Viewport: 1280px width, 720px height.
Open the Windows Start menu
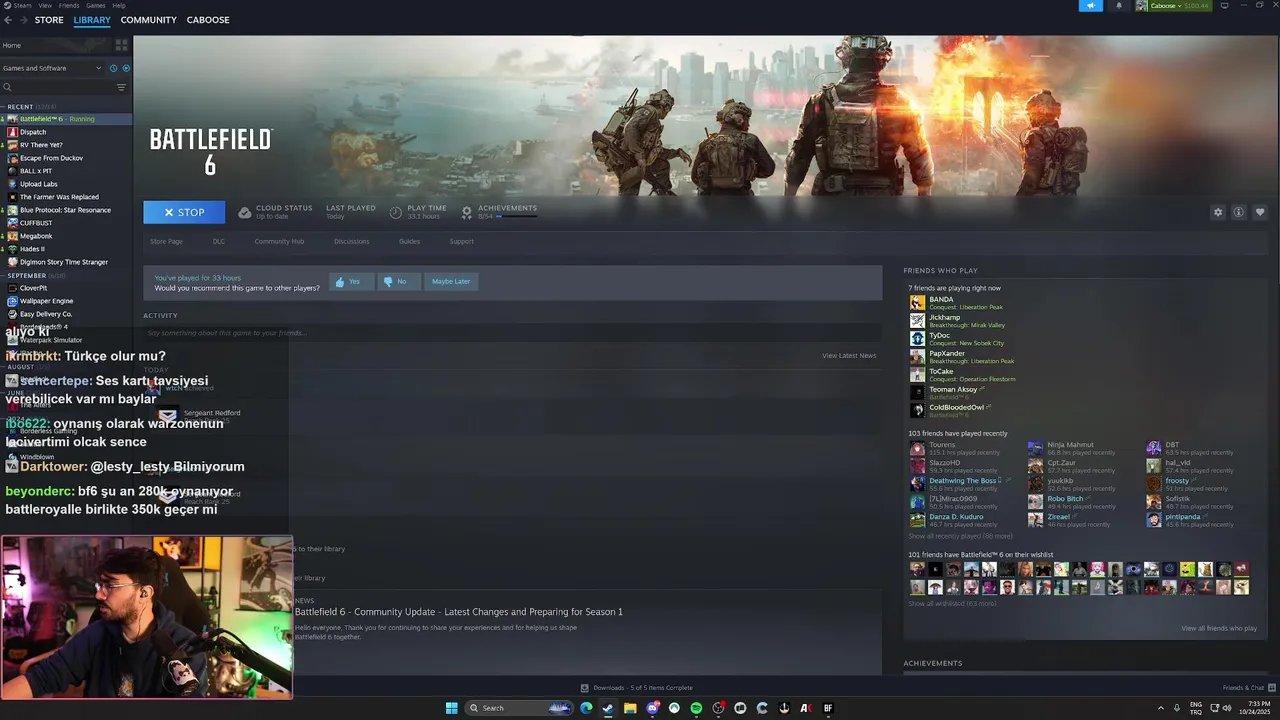[x=451, y=708]
